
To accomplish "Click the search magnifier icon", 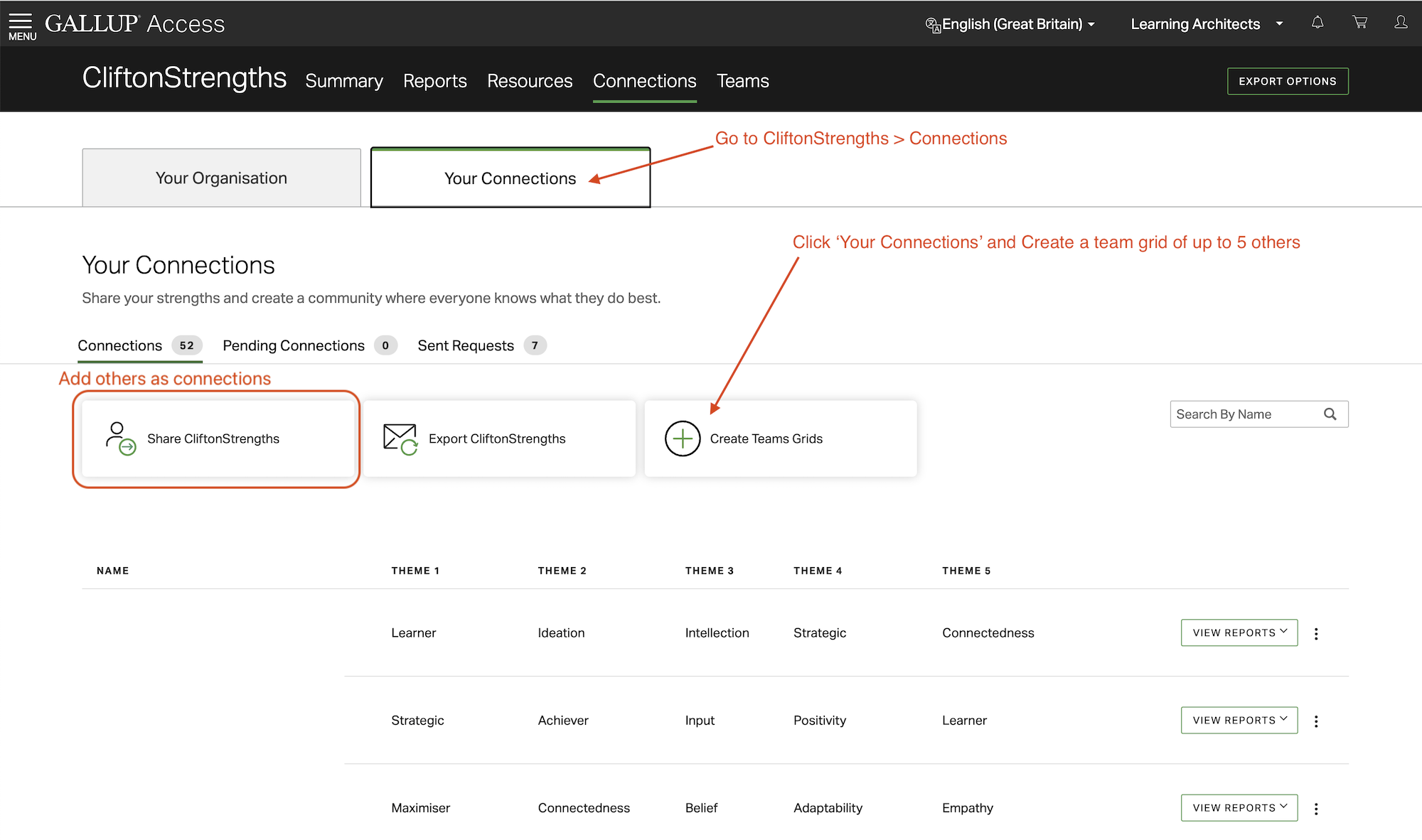I will point(1330,414).
